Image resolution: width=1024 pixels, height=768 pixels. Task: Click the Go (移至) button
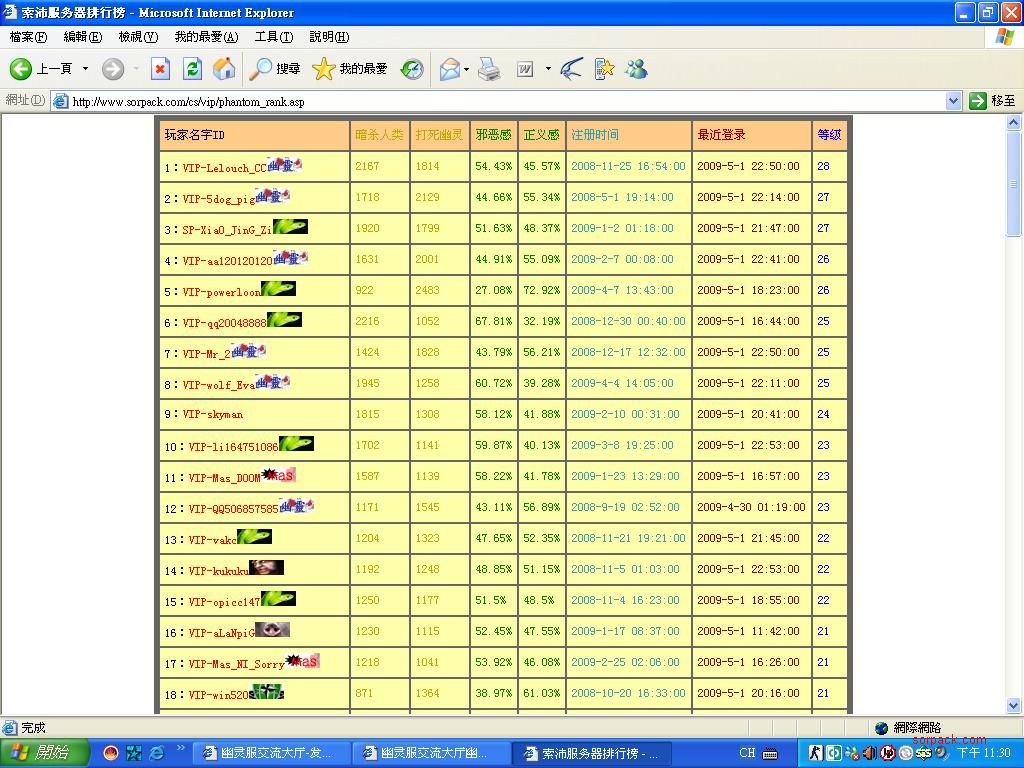pos(992,101)
